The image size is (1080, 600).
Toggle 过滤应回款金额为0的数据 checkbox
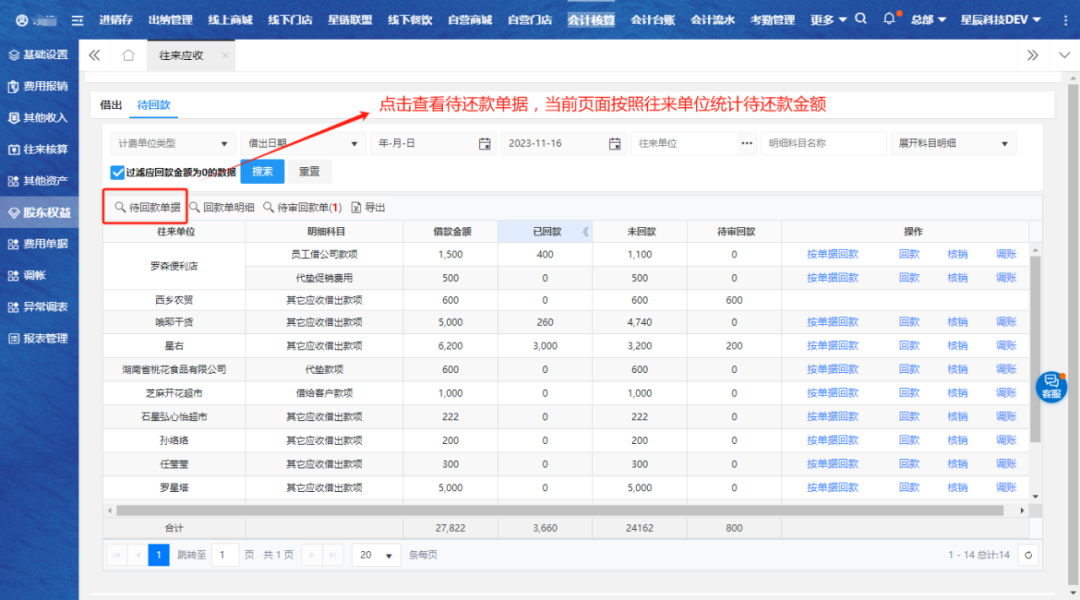118,172
